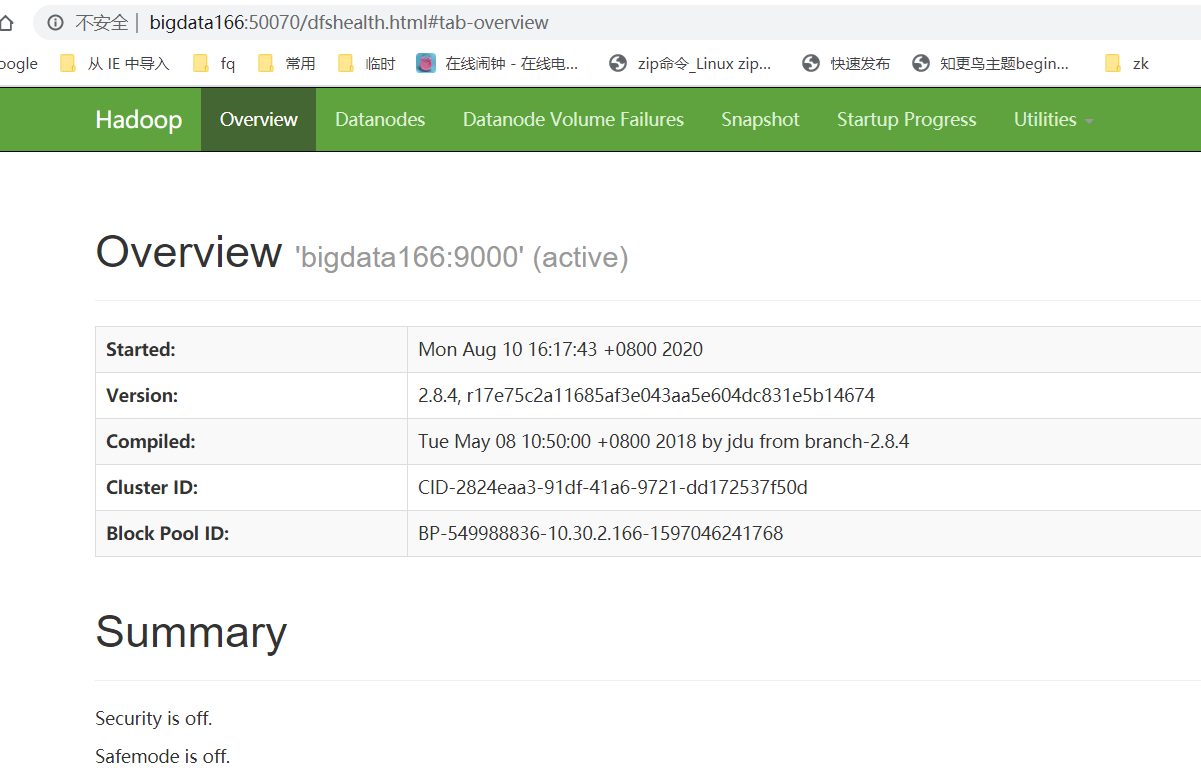This screenshot has height=771, width=1201.
Task: Switch to the Datanodes tab
Action: point(380,120)
